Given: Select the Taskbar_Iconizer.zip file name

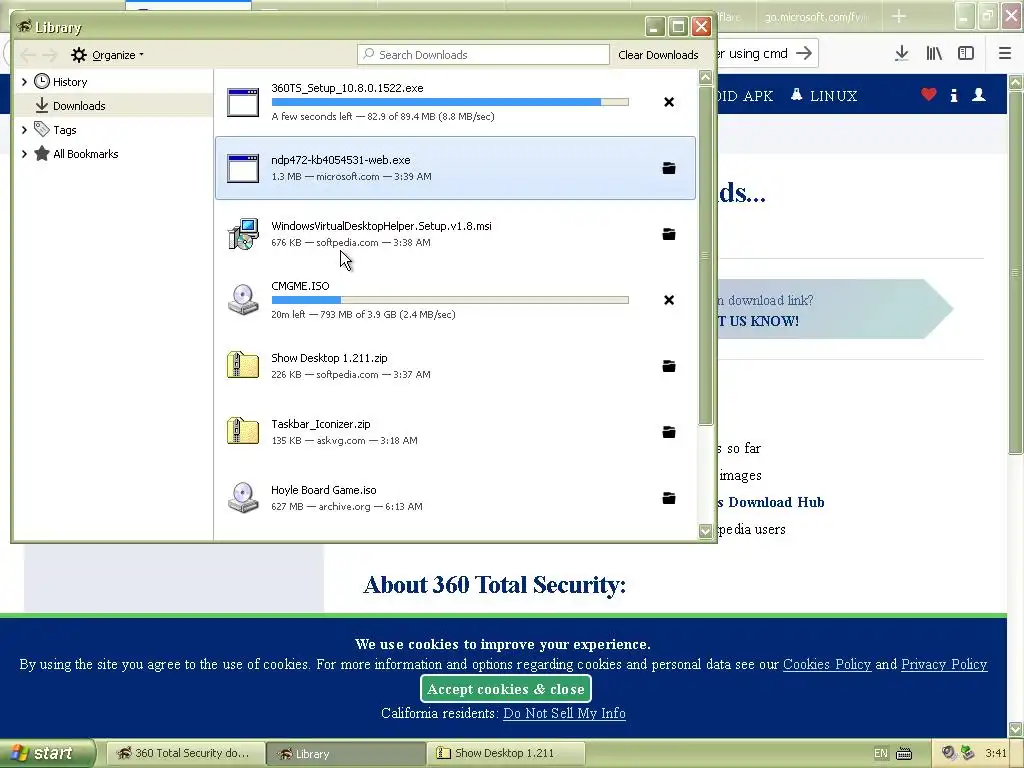Looking at the screenshot, I should 321,424.
